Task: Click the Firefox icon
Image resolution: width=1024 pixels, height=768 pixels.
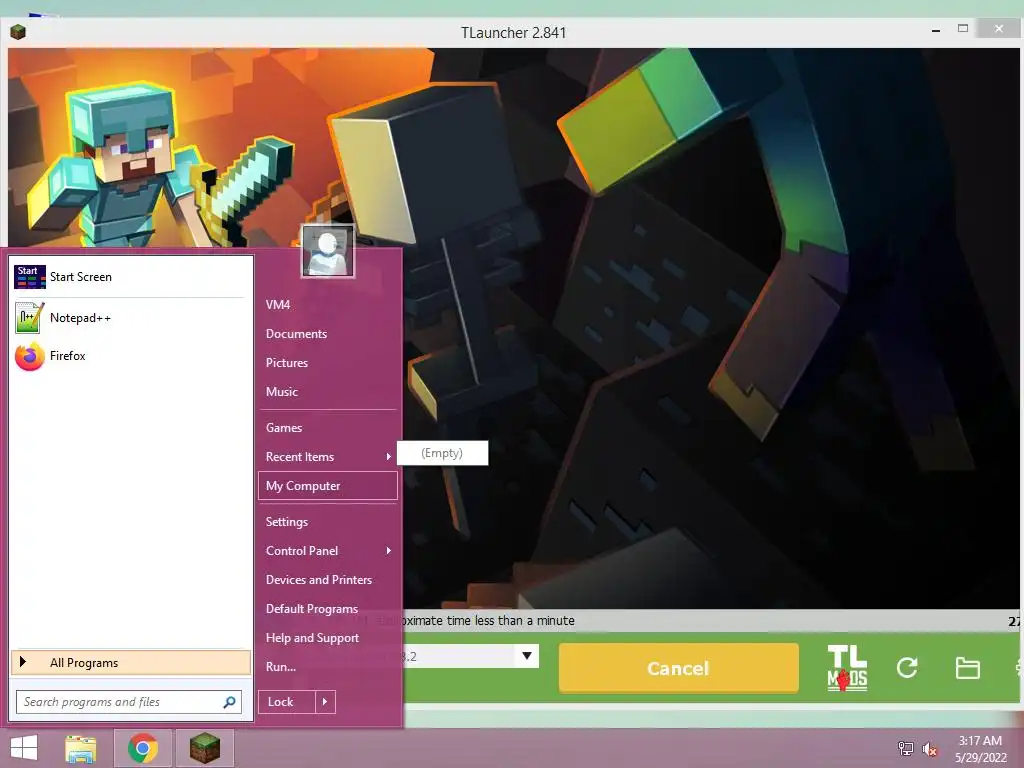Action: 30,357
